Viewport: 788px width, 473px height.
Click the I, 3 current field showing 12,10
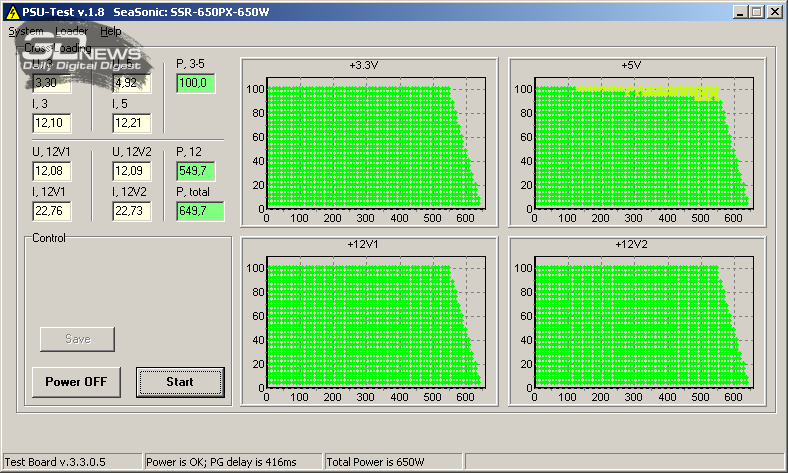tap(52, 123)
